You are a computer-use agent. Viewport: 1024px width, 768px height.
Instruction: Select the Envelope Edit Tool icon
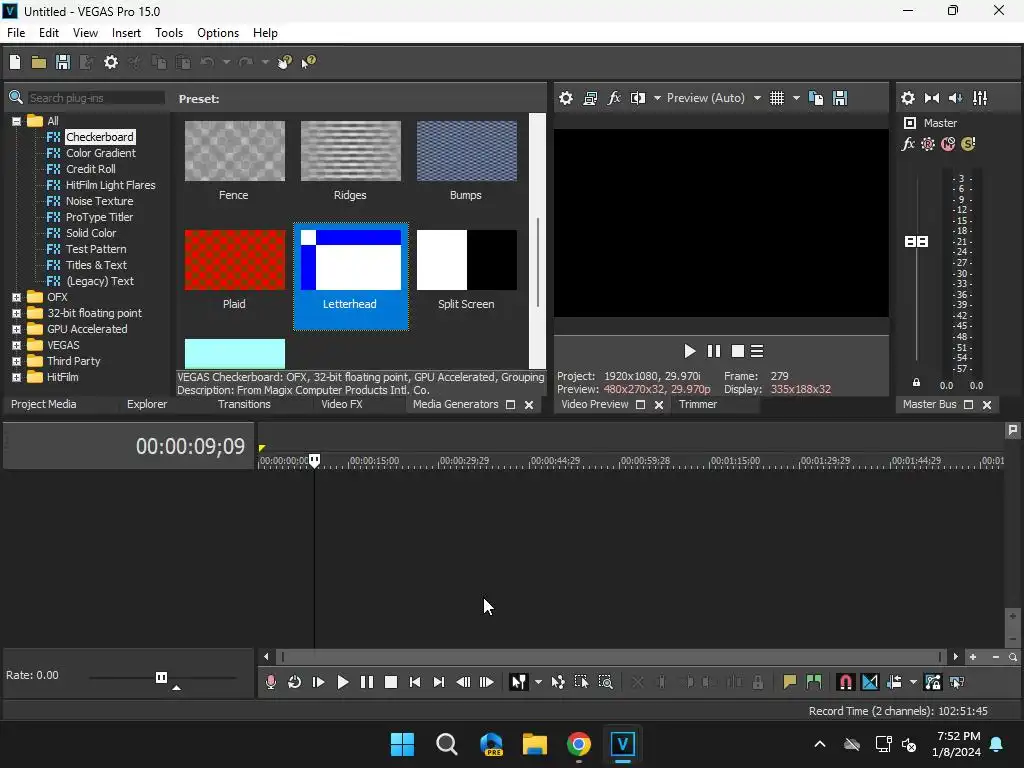click(x=558, y=682)
